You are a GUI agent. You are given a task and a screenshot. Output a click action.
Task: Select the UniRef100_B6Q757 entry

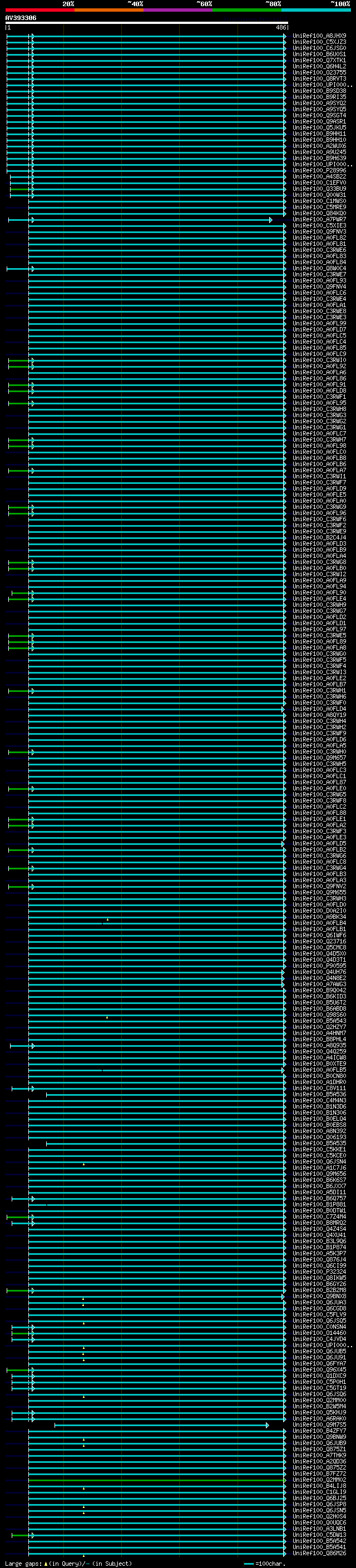pos(319,1198)
